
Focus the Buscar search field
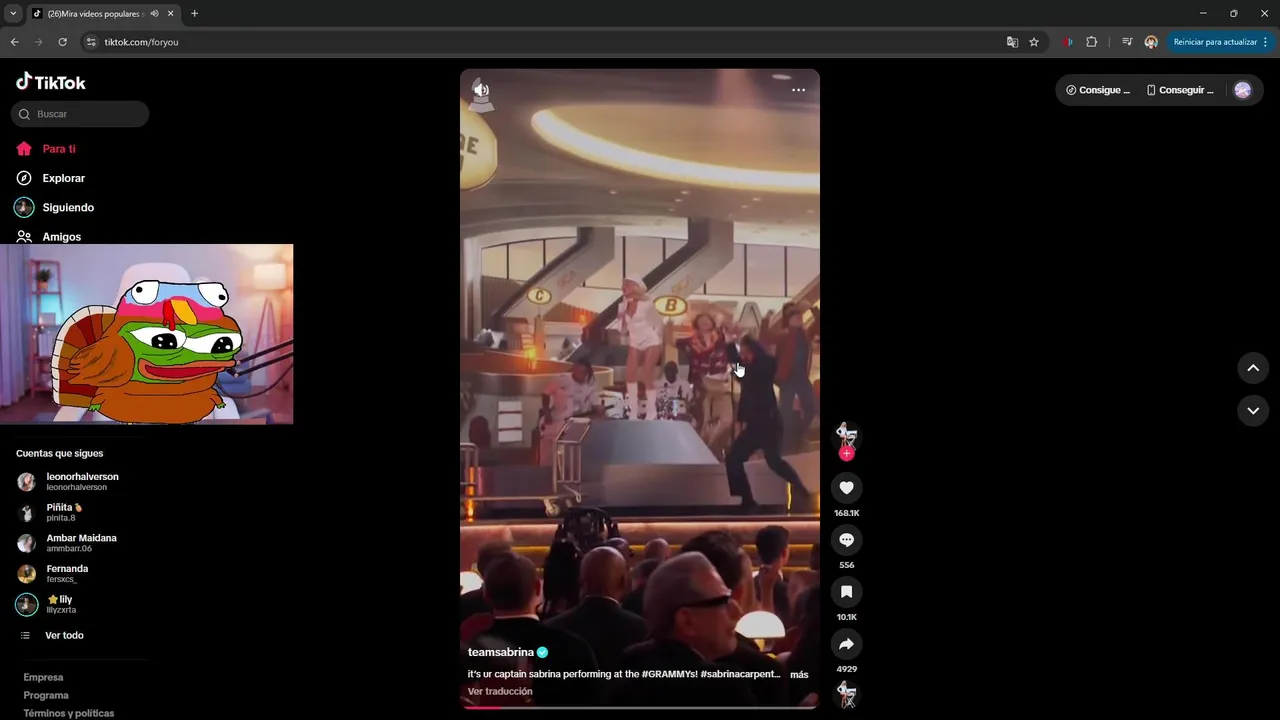tap(80, 114)
